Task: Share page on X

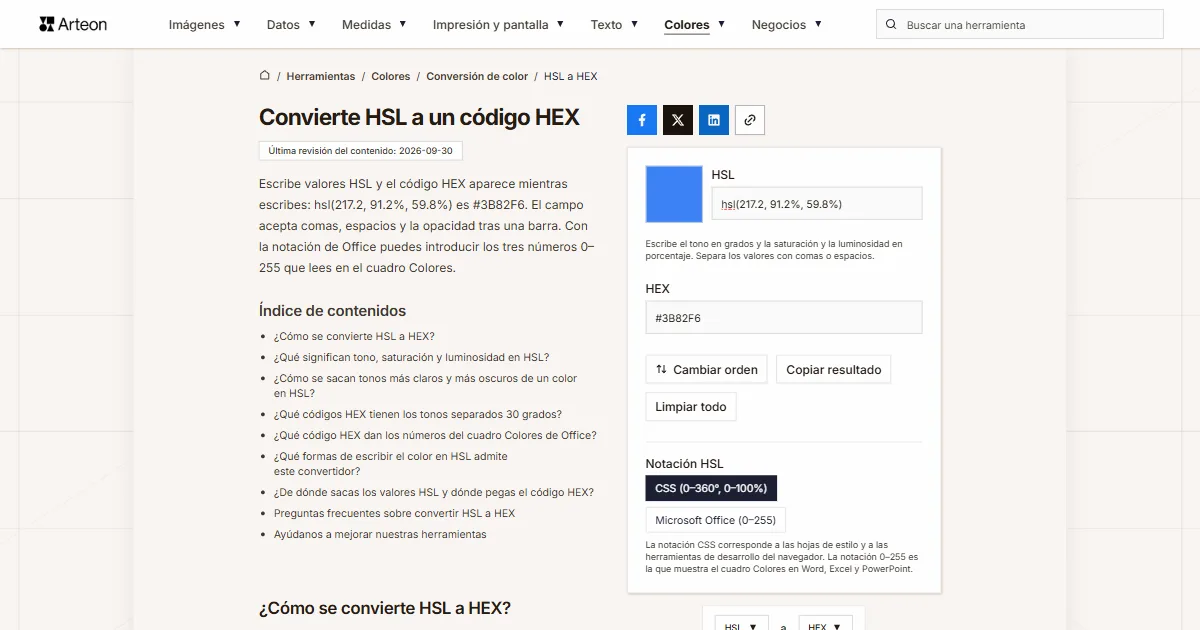Action: tap(678, 120)
